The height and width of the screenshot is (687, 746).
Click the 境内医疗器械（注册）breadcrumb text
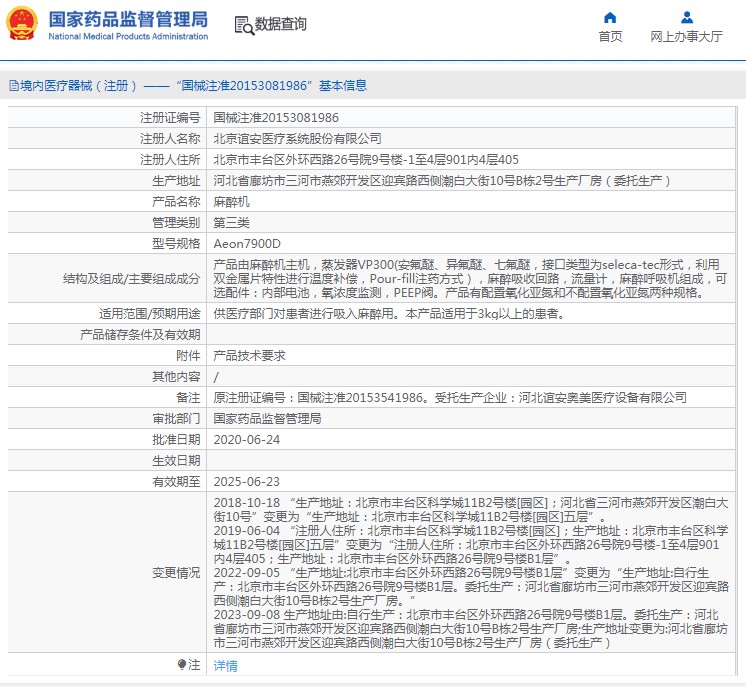tap(75, 86)
